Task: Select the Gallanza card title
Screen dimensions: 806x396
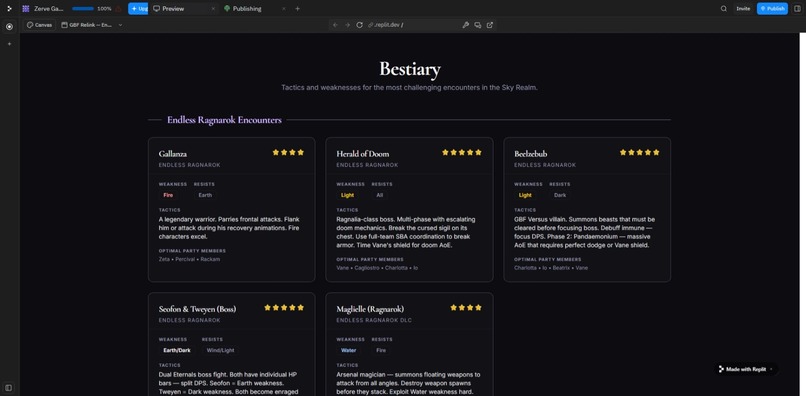Action: click(x=173, y=154)
